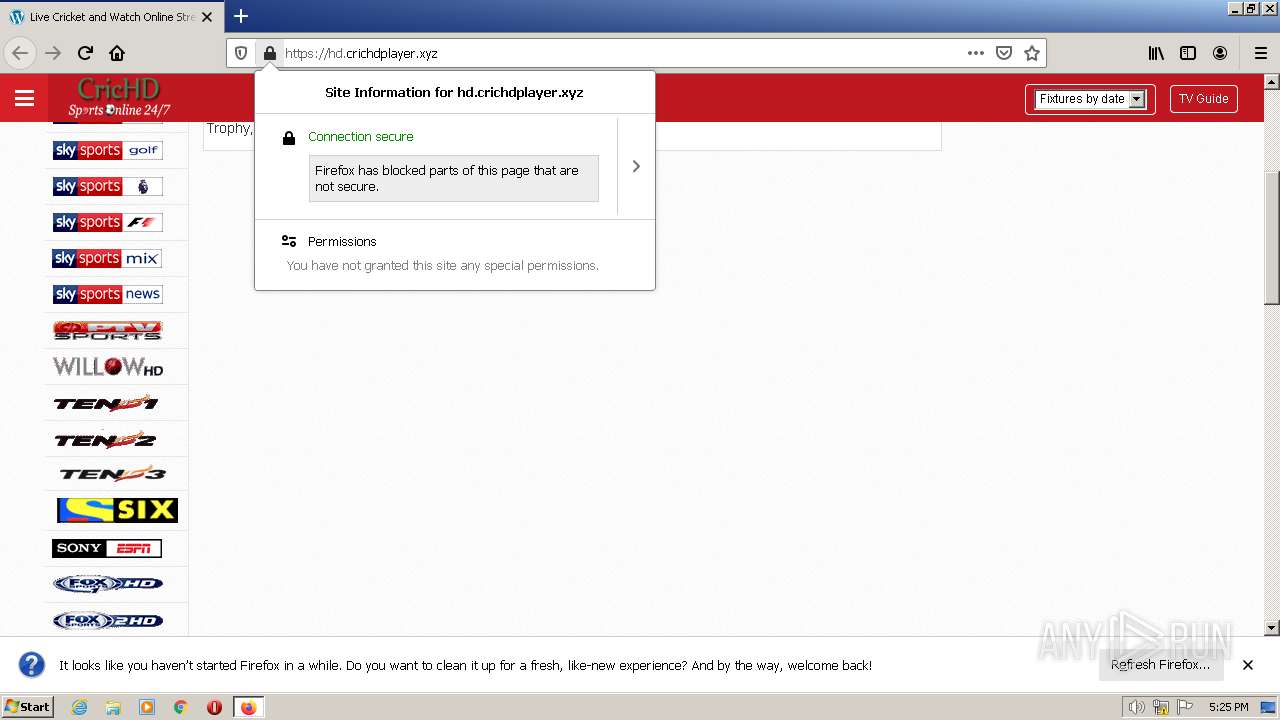Open Chrome from taskbar
1280x720 pixels.
(x=181, y=707)
